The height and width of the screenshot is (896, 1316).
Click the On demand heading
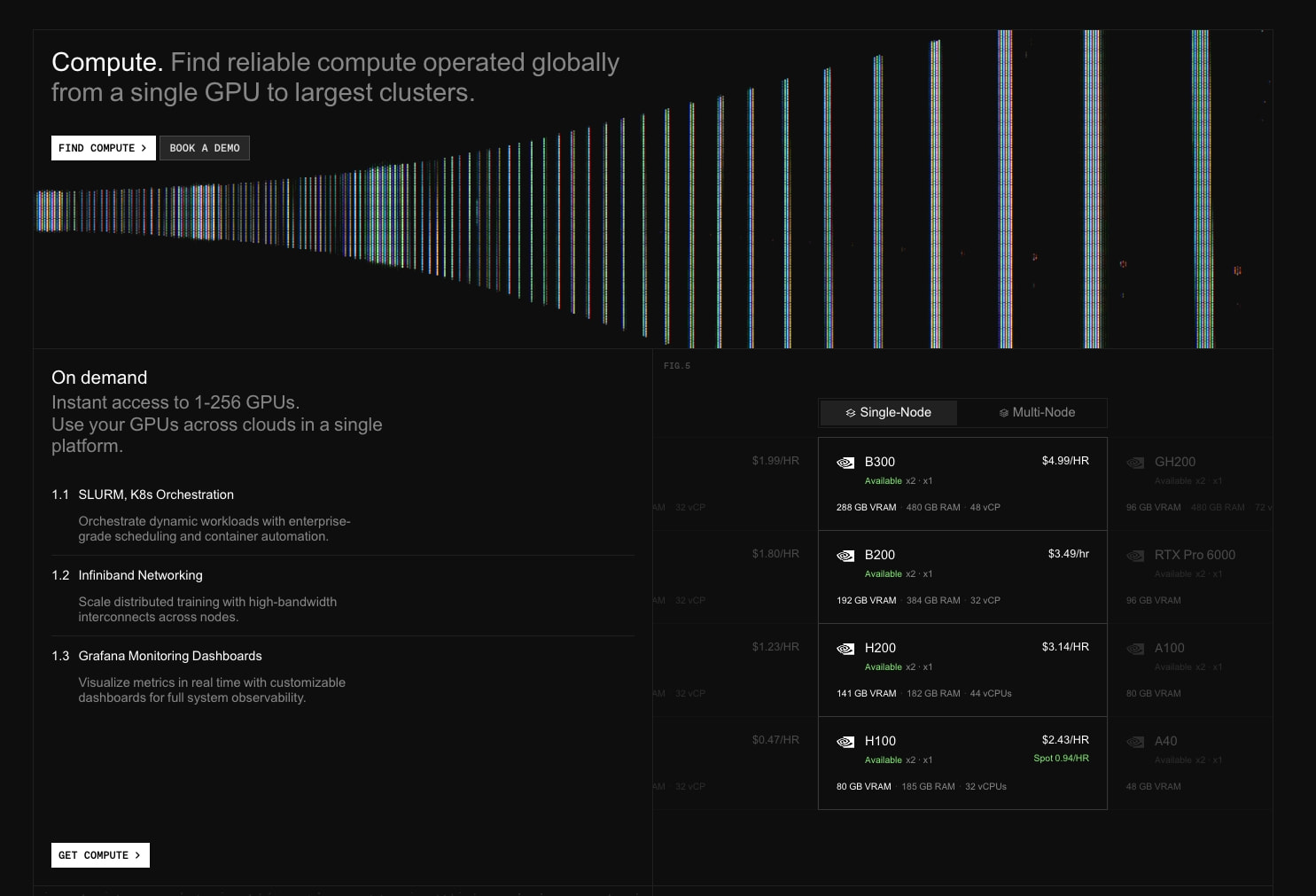[99, 378]
